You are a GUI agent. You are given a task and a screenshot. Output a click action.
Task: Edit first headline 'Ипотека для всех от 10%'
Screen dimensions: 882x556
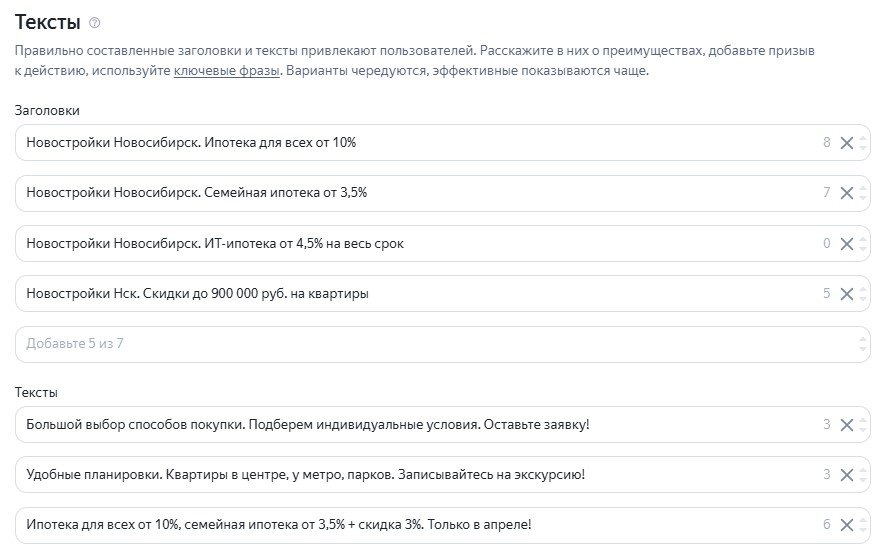tap(442, 142)
